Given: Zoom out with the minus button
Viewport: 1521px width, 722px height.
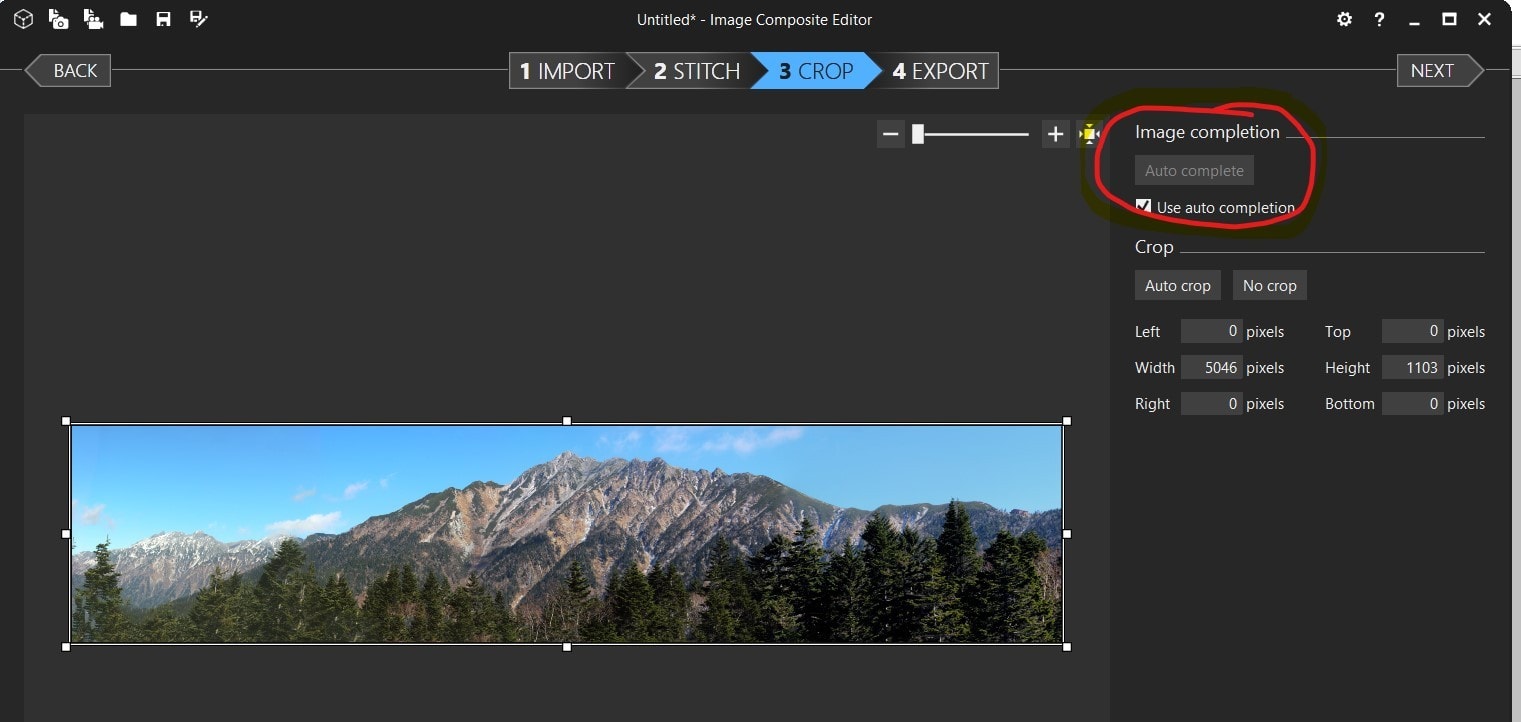Looking at the screenshot, I should coord(891,134).
